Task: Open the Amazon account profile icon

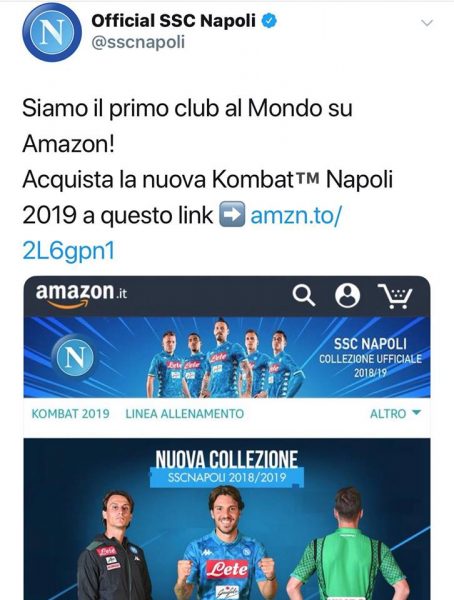Action: click(348, 296)
